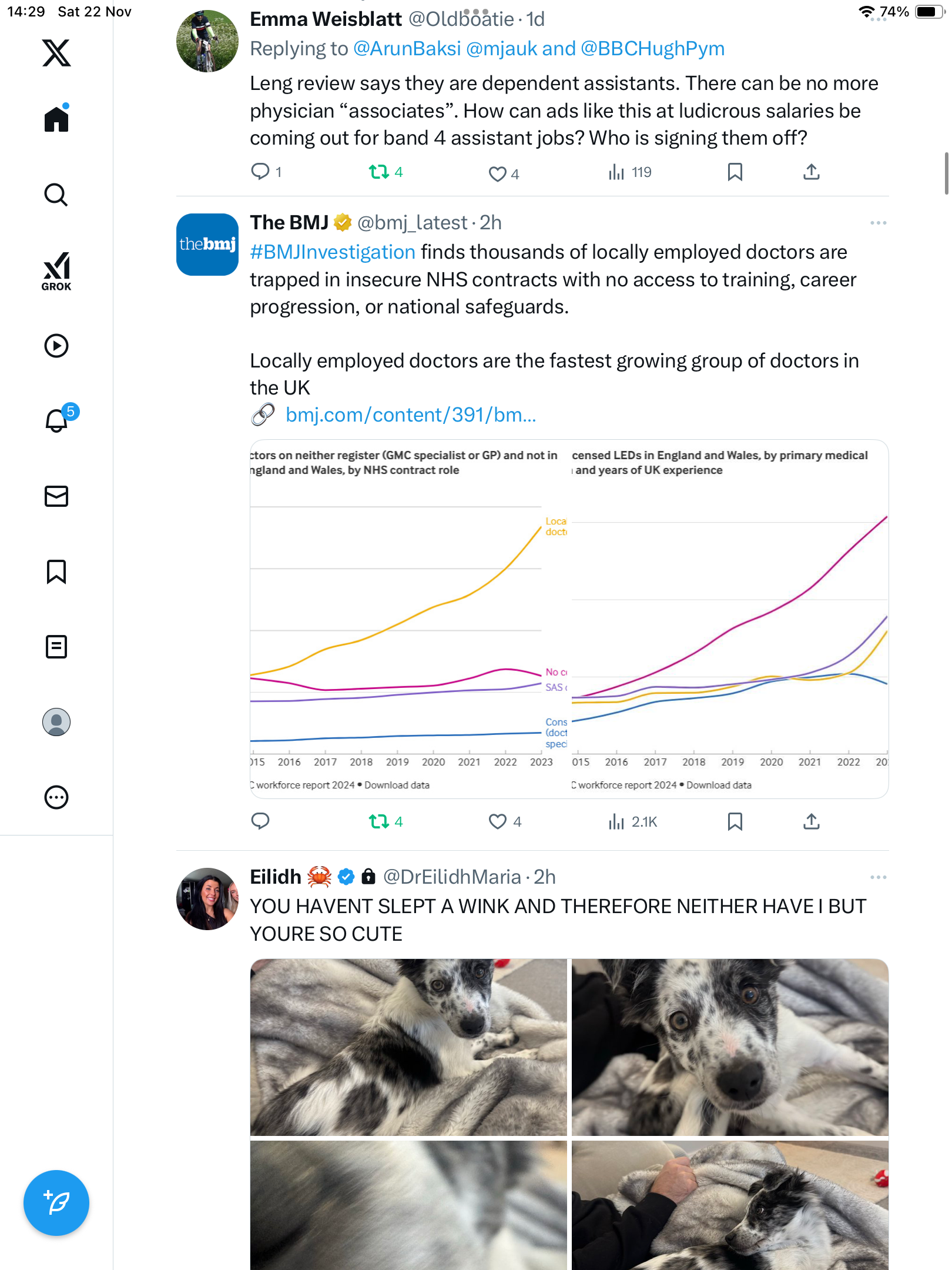
Task: Click the compose new post button
Action: 56,1203
